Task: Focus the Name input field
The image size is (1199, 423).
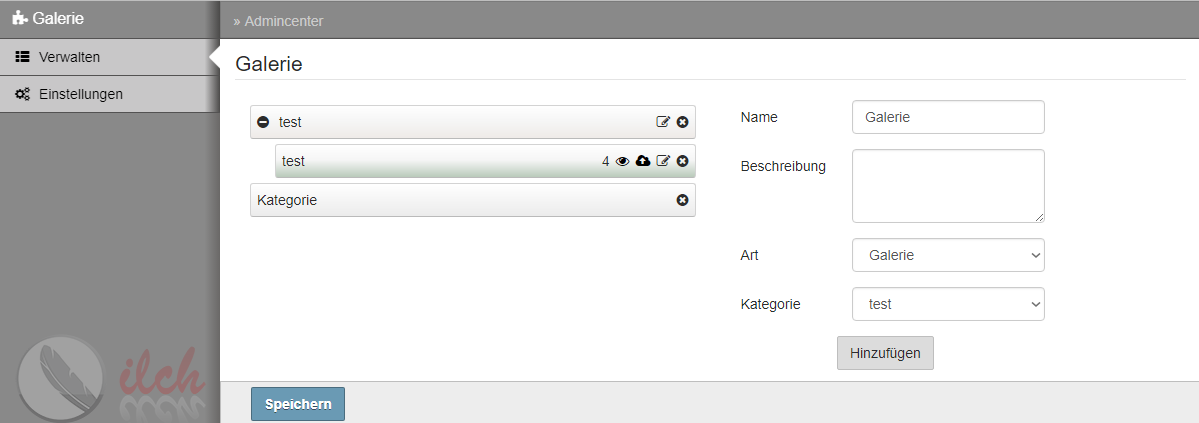Action: click(x=948, y=117)
